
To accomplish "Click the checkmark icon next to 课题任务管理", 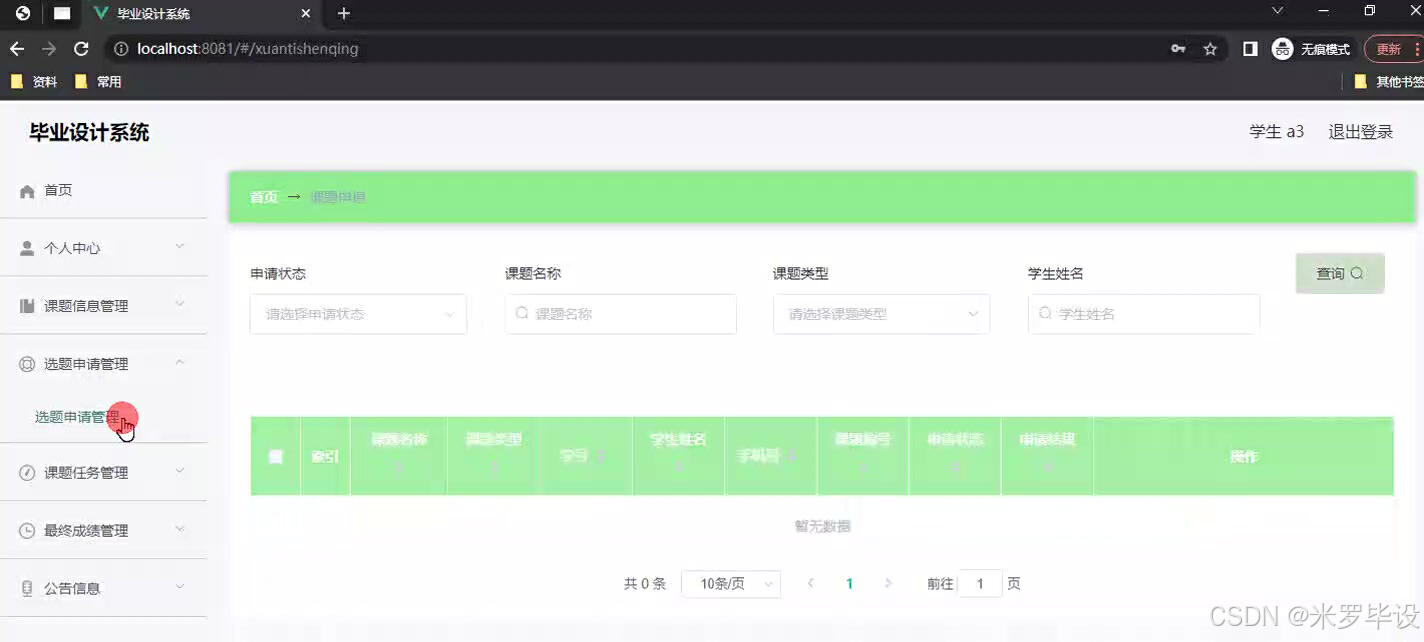I will point(24,471).
